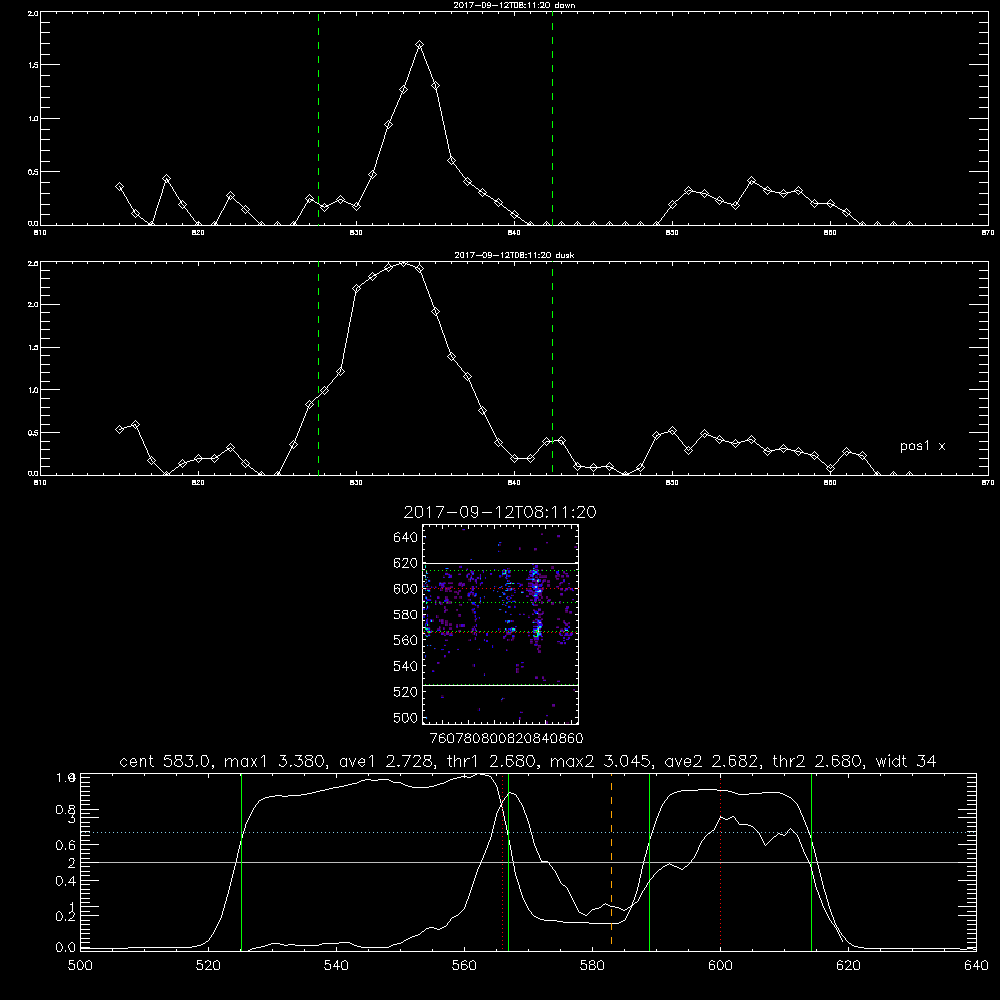Click the red dotted line across the image map

(x=500, y=589)
